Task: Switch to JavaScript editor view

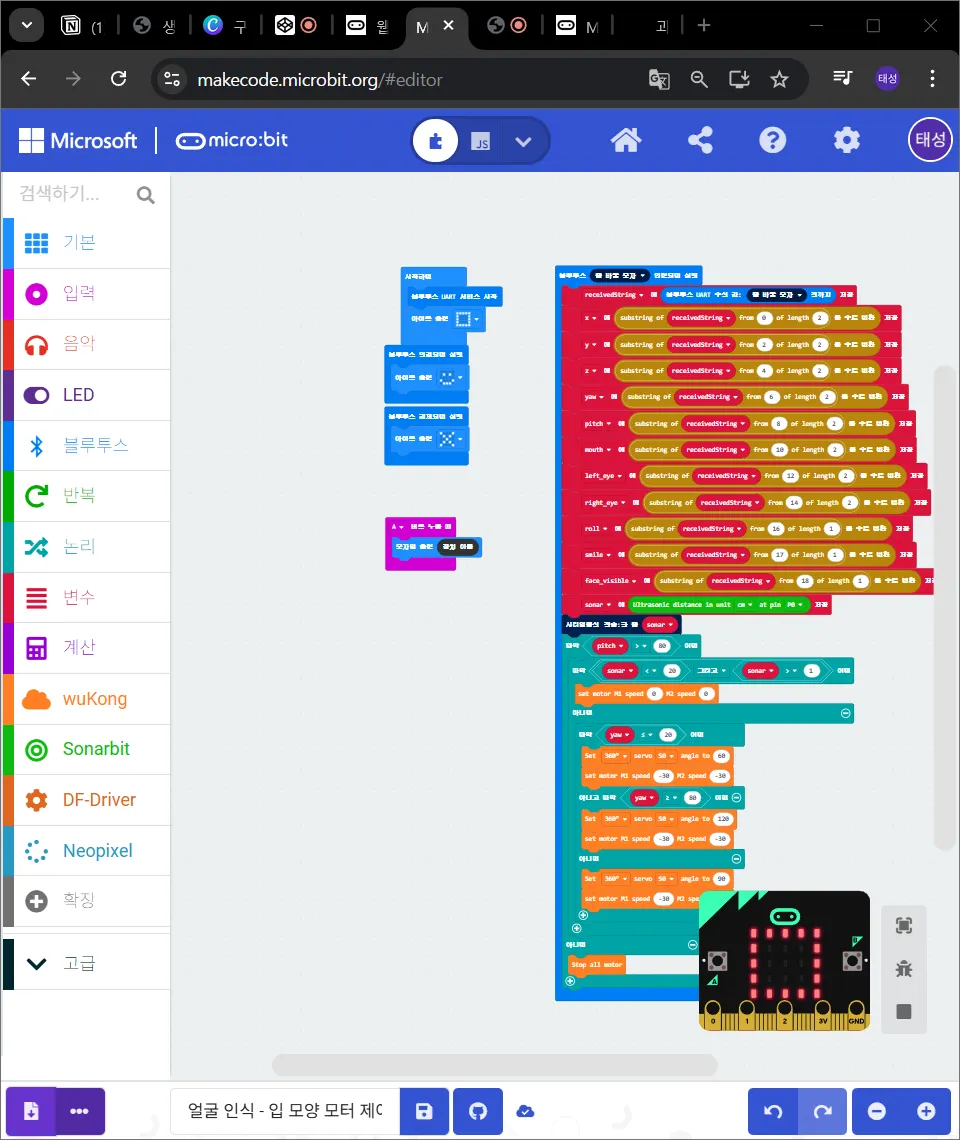Action: pos(481,141)
